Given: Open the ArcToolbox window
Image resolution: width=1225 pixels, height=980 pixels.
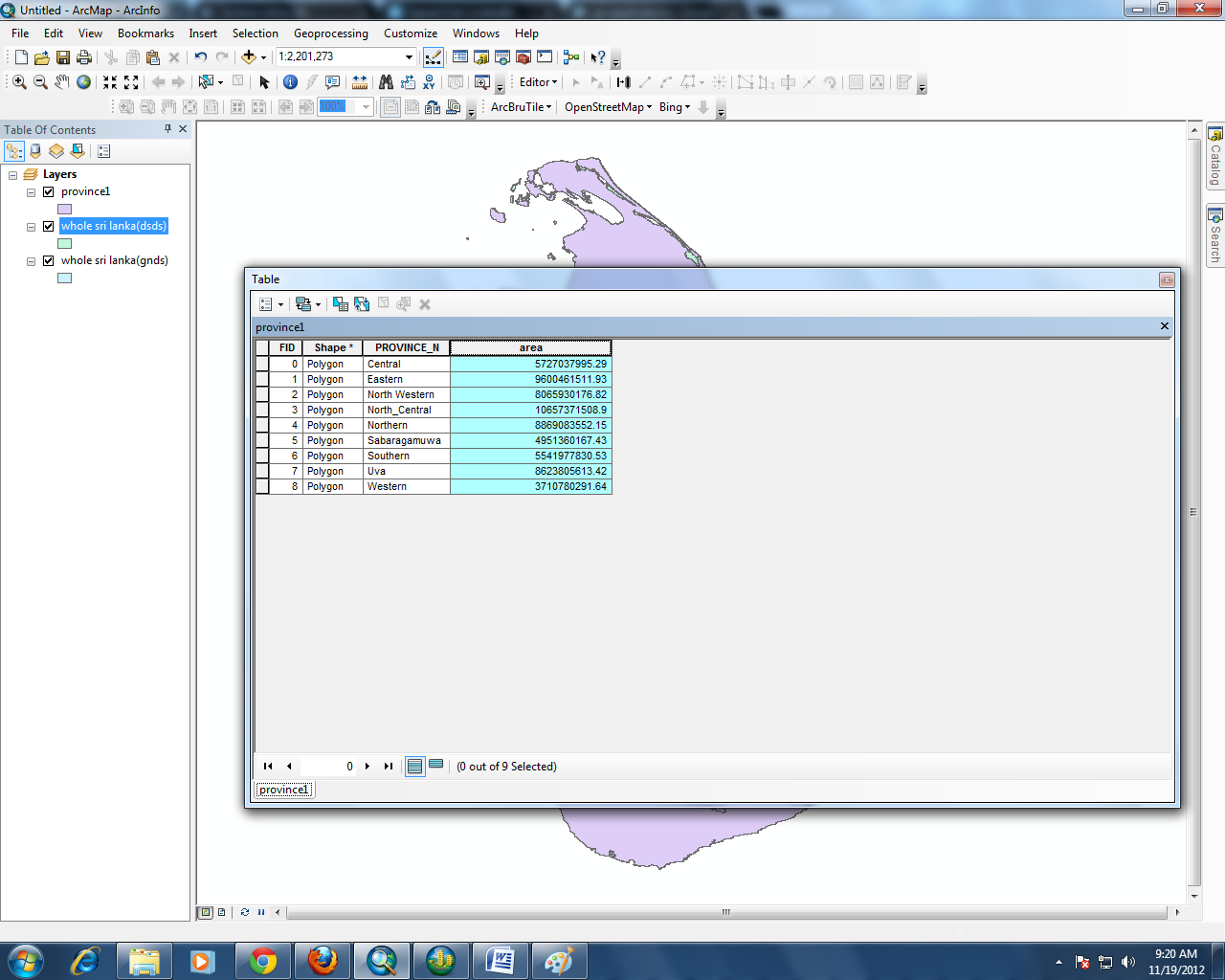Looking at the screenshot, I should (523, 56).
